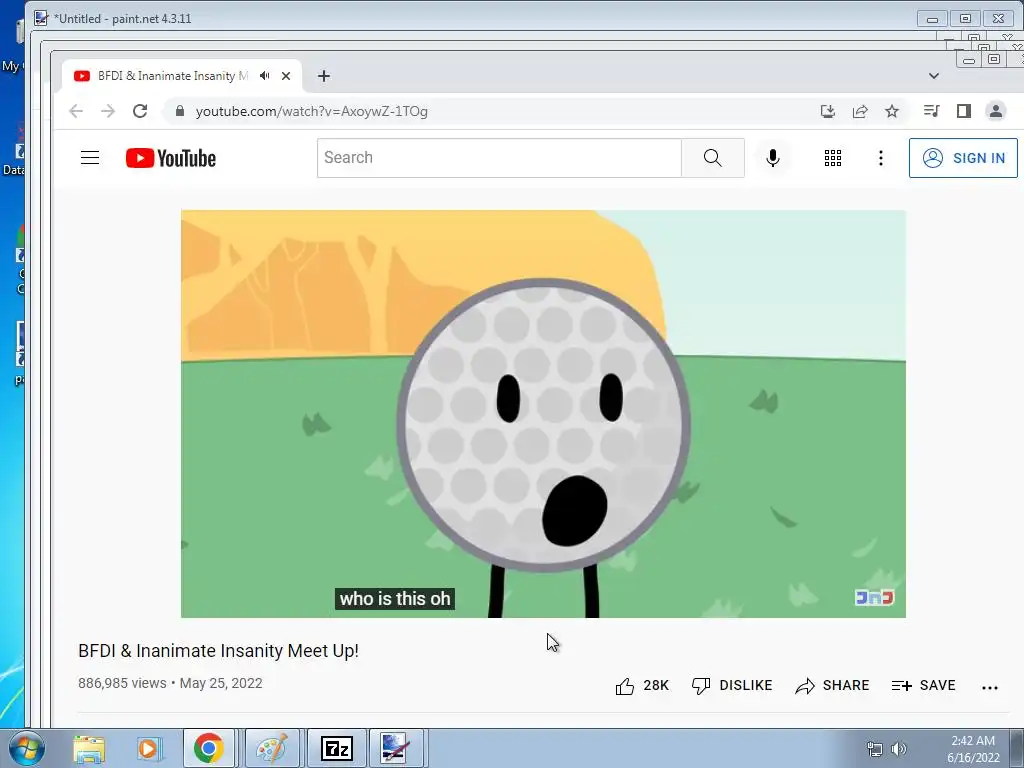Click the SHARE button
Screen dimensions: 1024x768
pos(832,686)
